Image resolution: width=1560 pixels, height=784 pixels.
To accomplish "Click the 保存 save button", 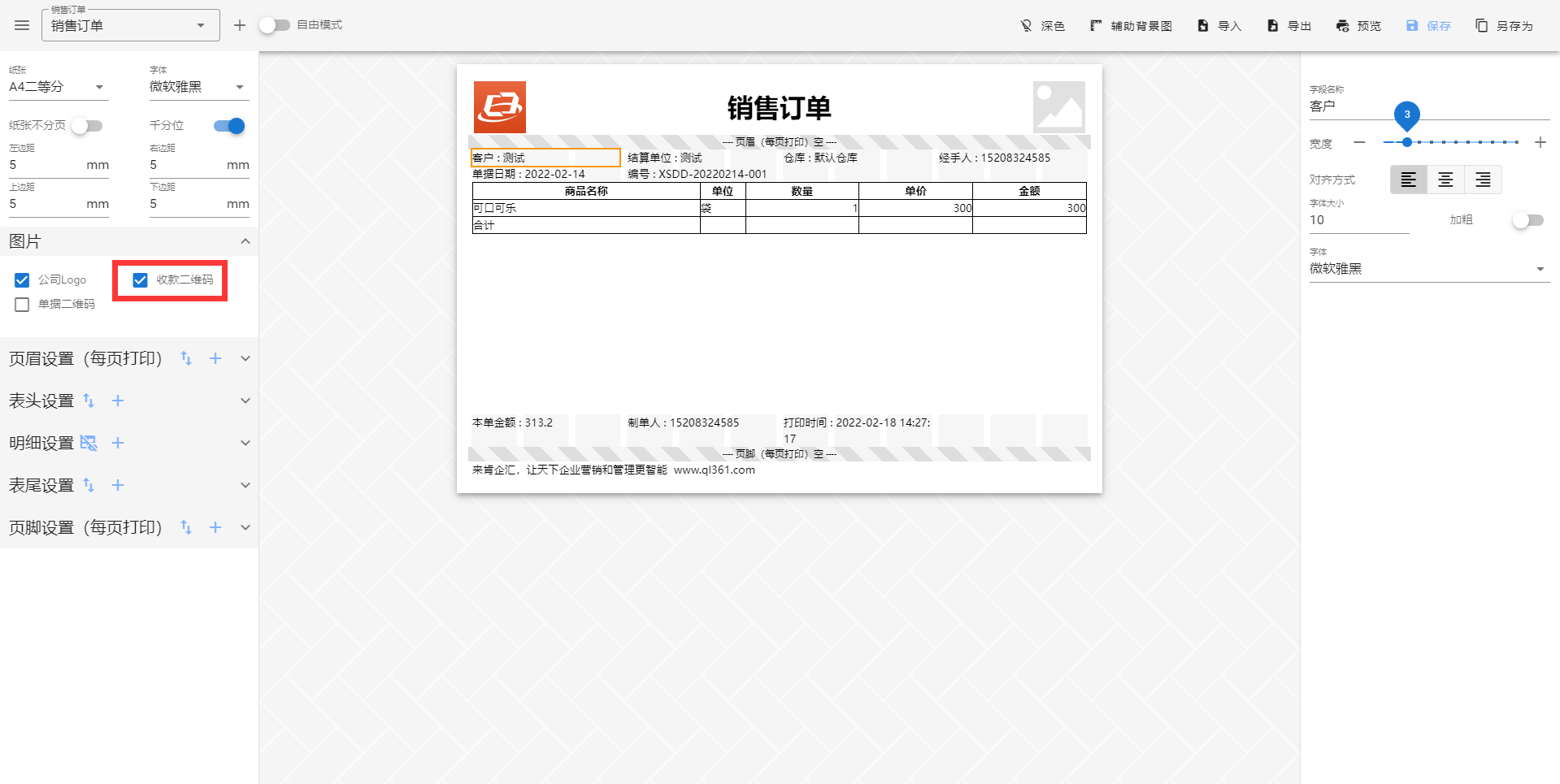I will [x=1428, y=26].
